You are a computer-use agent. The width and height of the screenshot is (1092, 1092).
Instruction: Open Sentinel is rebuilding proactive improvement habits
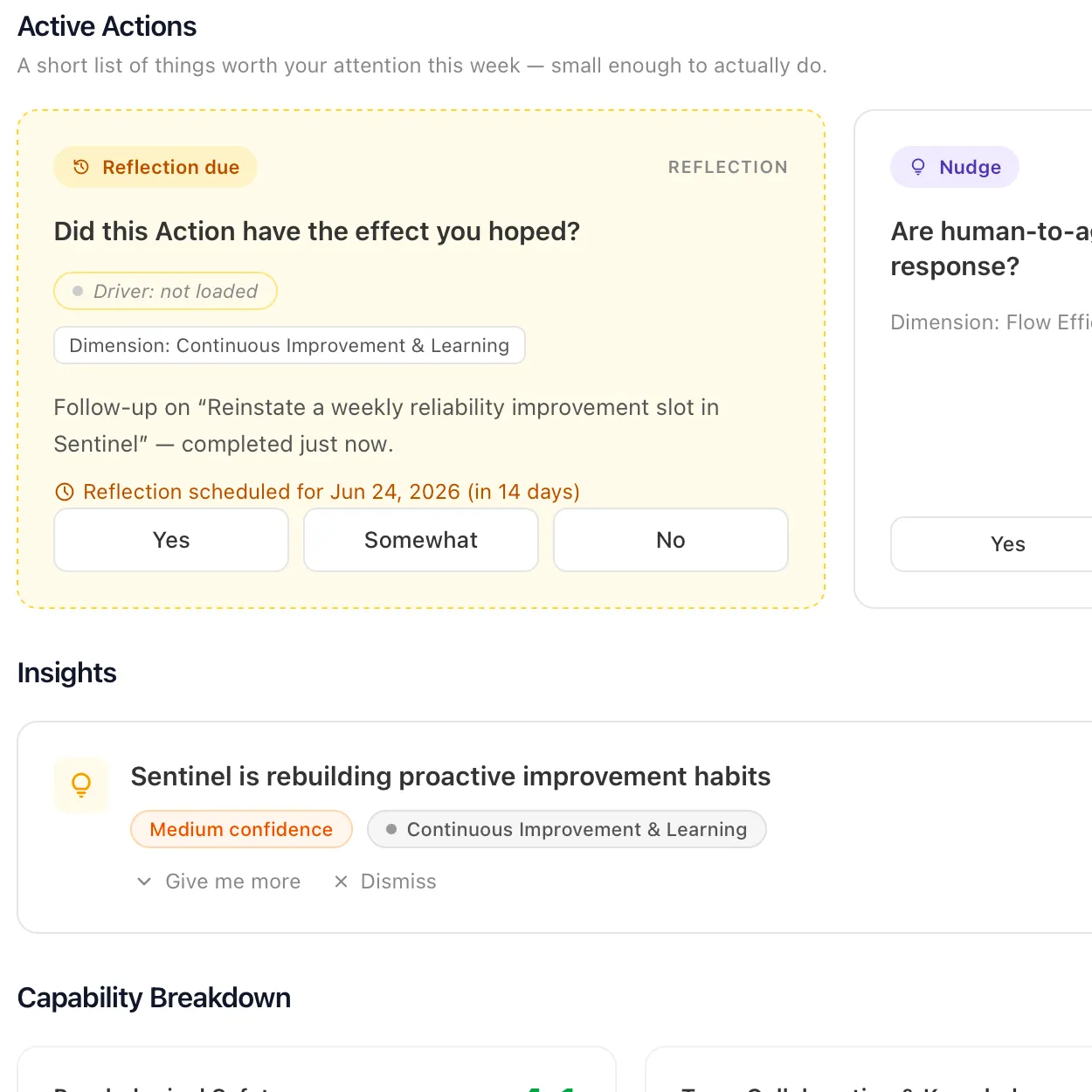[x=451, y=776]
